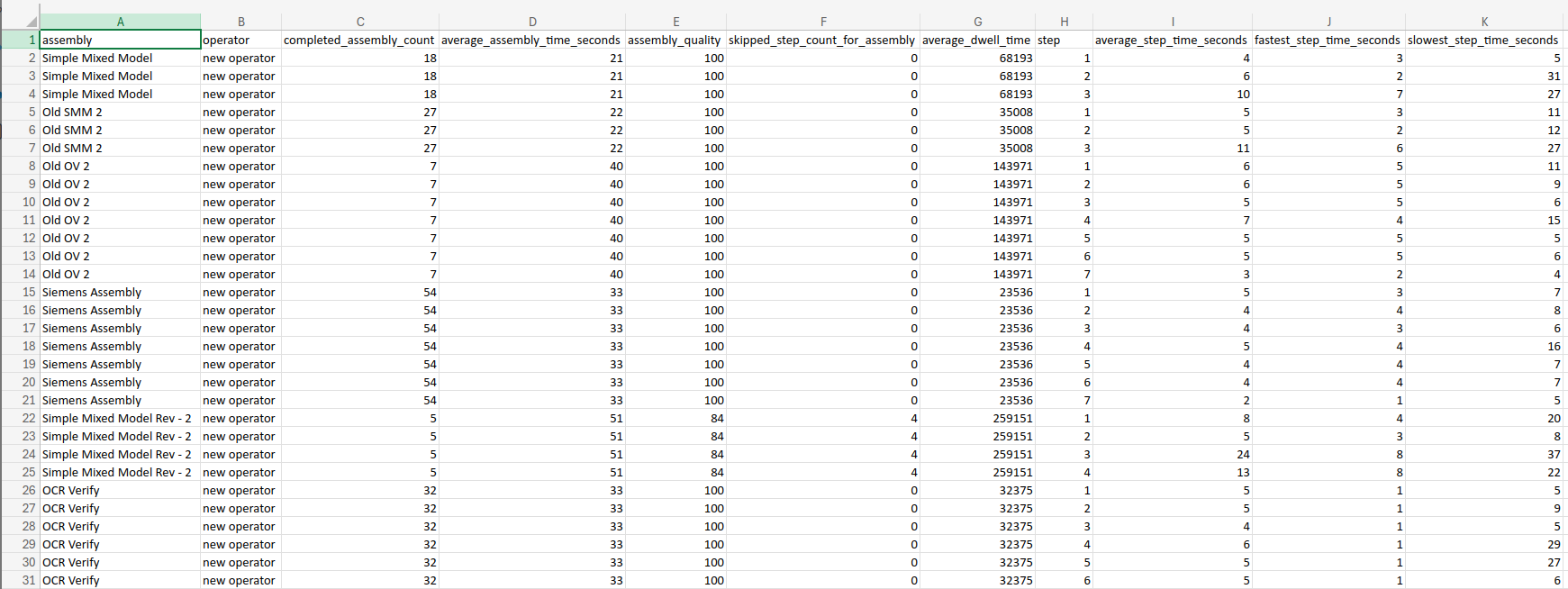Click 'average_assembly_time_seconds' header cell
The image size is (1568, 589).
coord(532,40)
